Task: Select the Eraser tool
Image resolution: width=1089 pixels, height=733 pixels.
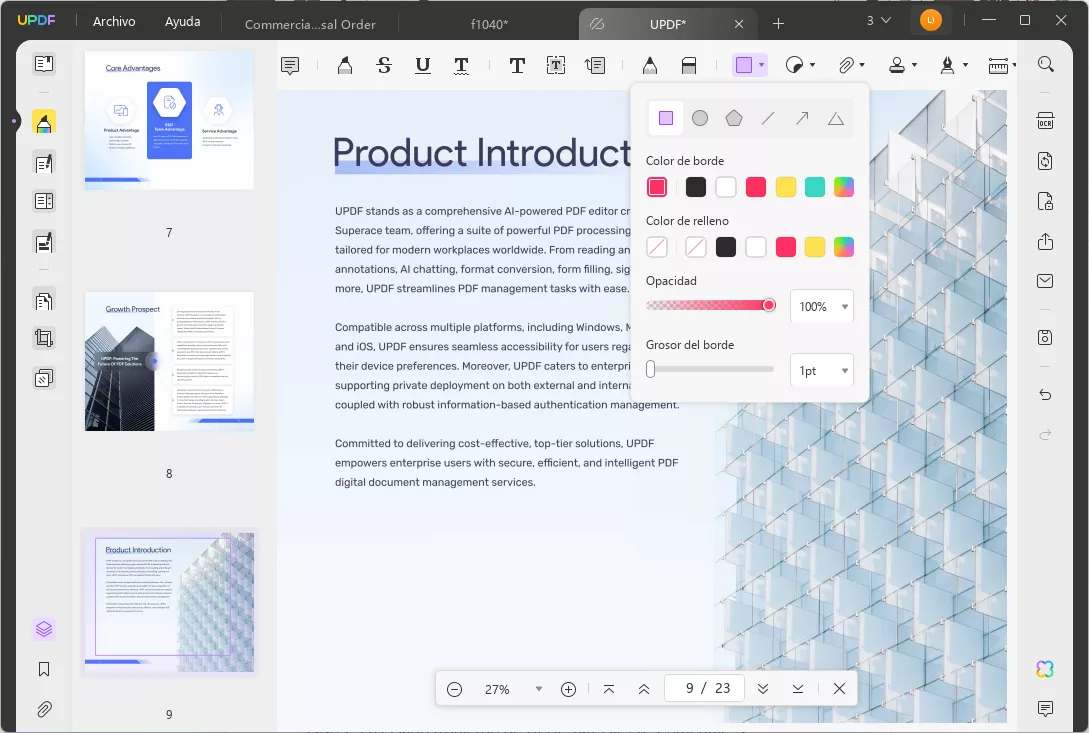Action: click(689, 65)
